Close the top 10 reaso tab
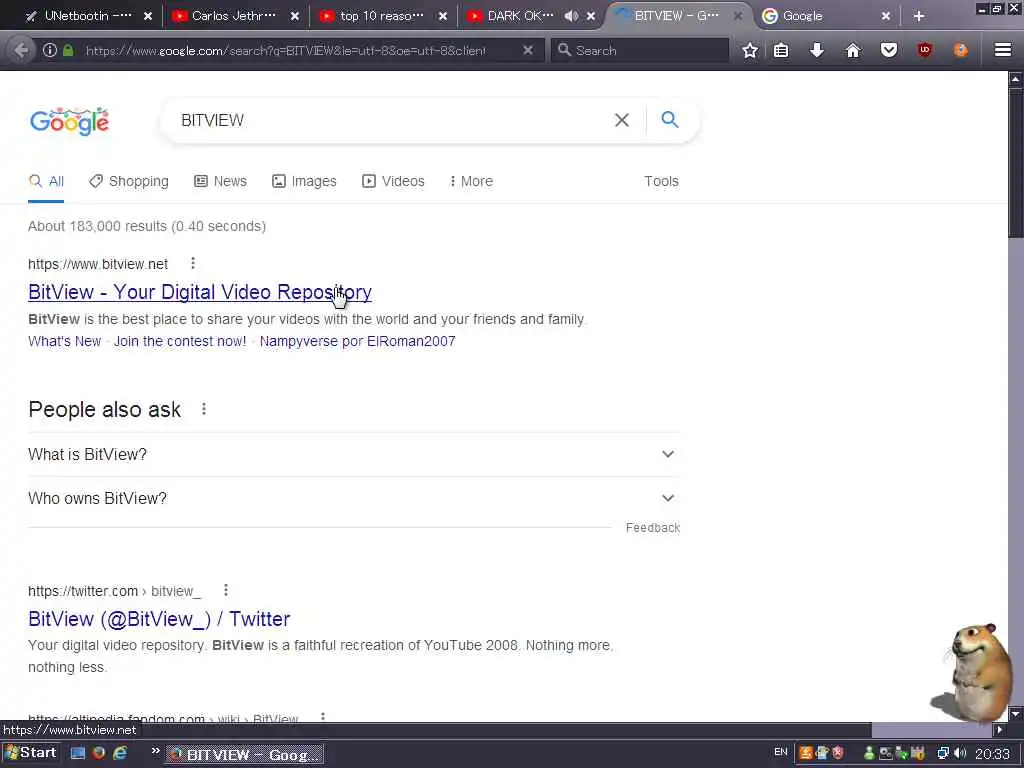The image size is (1024, 768). pos(443,16)
